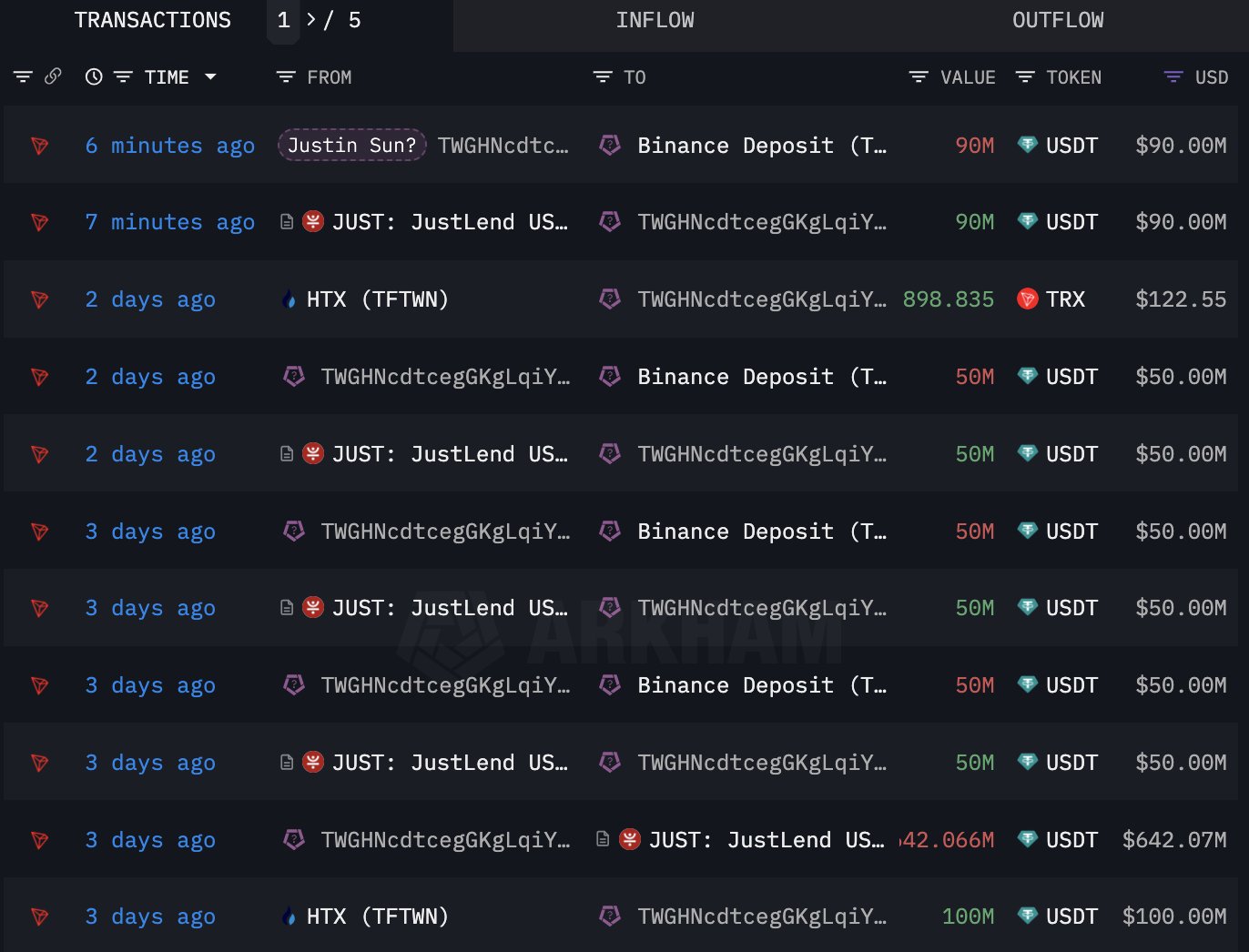This screenshot has width=1249, height=952.
Task: Open the FROM column filter
Action: pyautogui.click(x=286, y=77)
